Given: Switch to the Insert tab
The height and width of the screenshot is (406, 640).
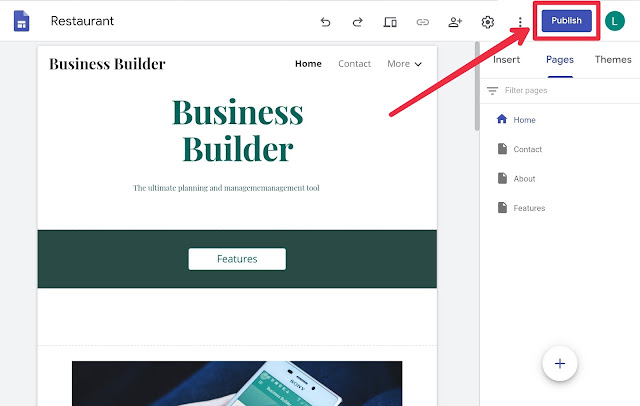Looking at the screenshot, I should (507, 60).
